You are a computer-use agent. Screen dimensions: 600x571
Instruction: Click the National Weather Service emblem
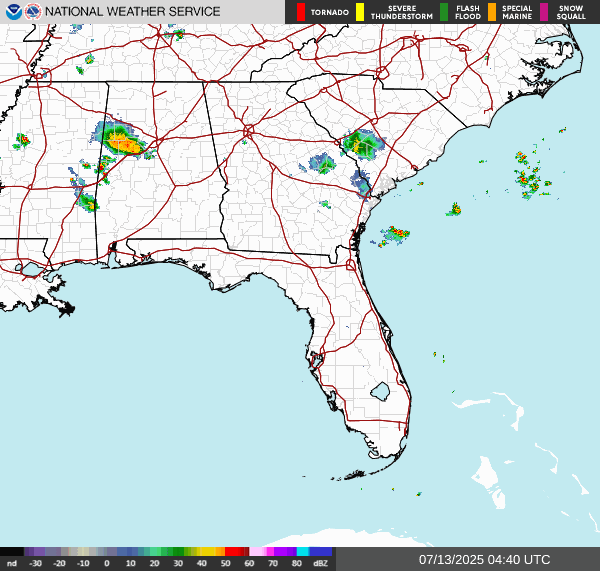[x=33, y=12]
